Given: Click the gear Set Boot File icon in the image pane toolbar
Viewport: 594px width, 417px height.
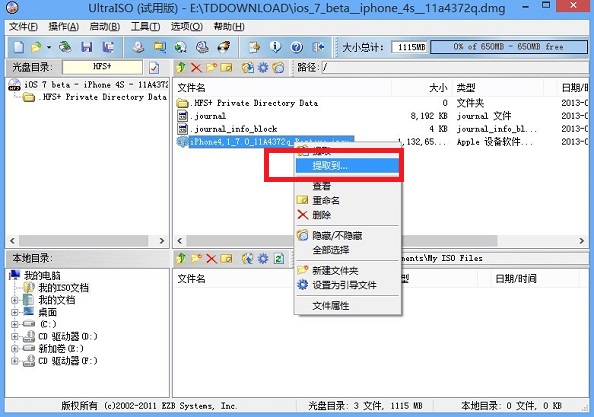Looking at the screenshot, I should click(x=263, y=68).
